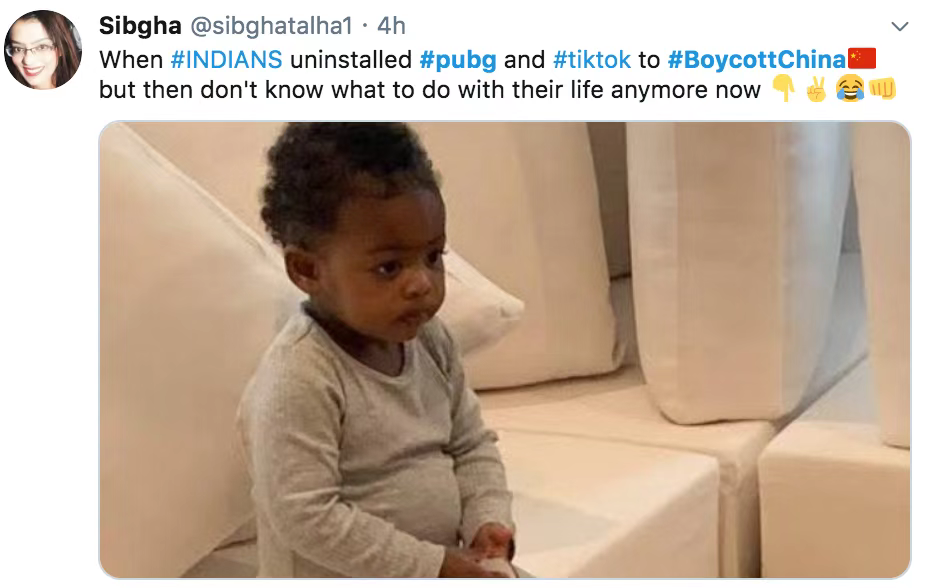Screen dimensions: 934x588
Task: Open the tweet via 4h timestamp
Action: click(x=391, y=26)
